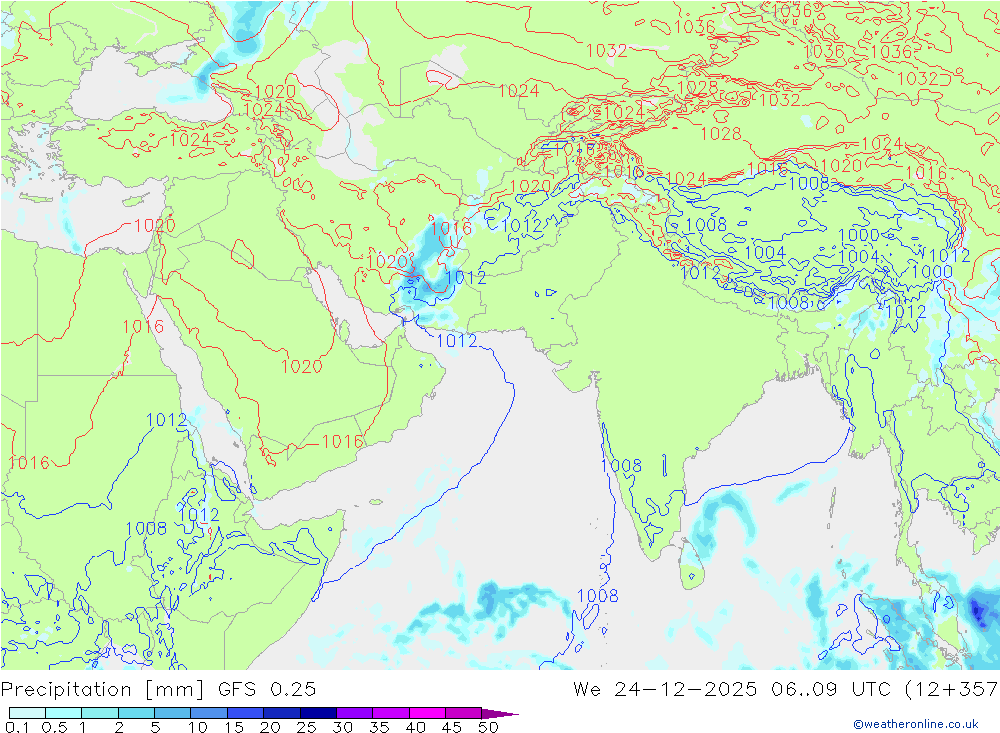Click the '10' legend scale label
1000x733 pixels.
point(198,727)
